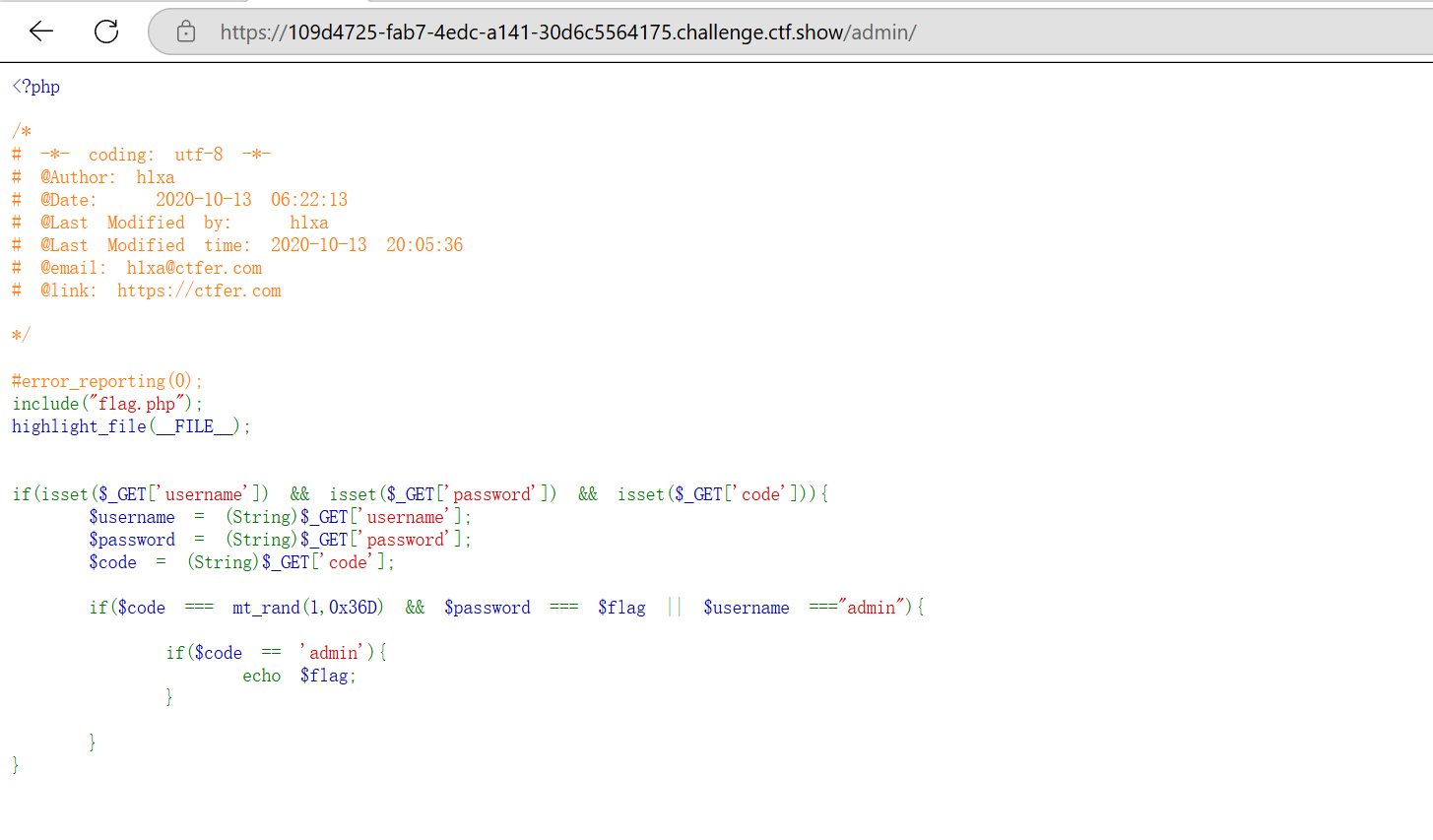Image resolution: width=1433 pixels, height=840 pixels.
Task: Open site info via the lock icon
Action: [186, 32]
